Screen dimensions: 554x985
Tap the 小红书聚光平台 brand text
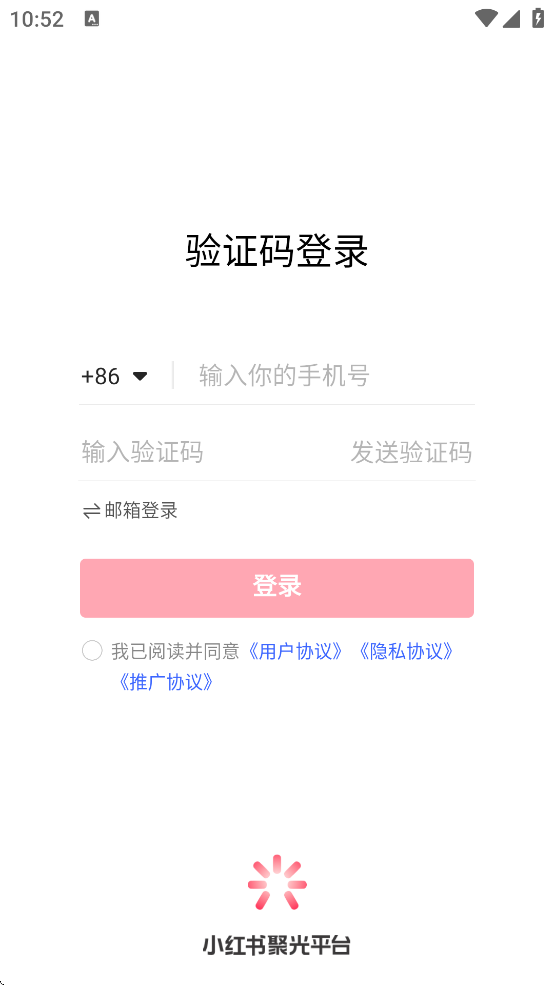[x=277, y=945]
